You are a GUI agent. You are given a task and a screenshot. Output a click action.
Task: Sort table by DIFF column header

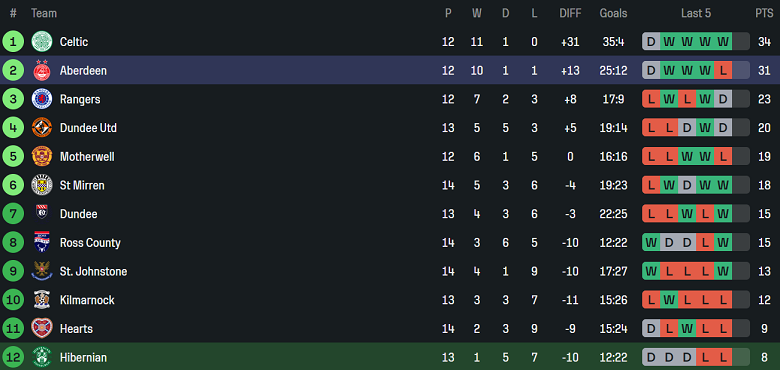coord(570,13)
